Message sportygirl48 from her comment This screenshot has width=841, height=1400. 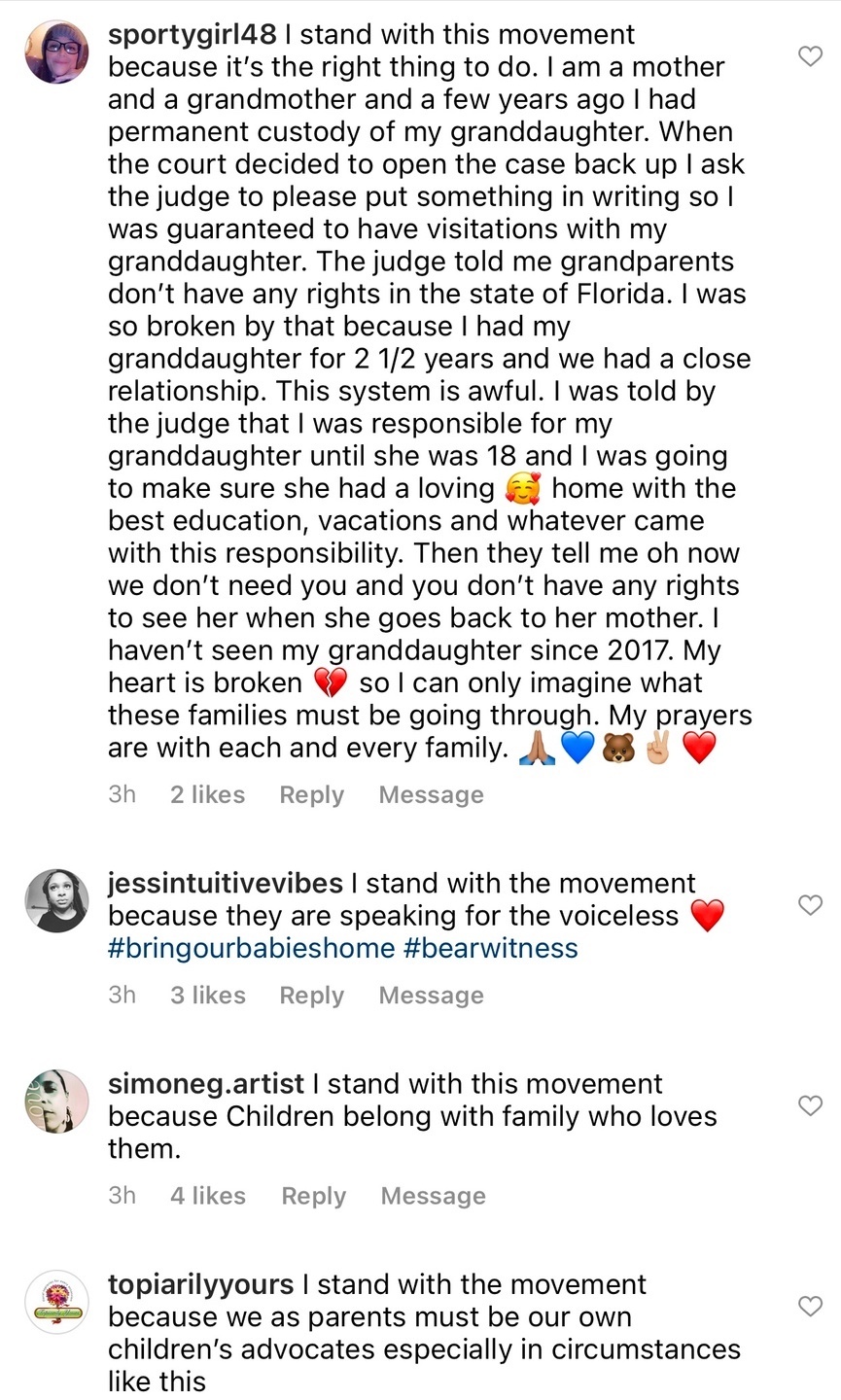point(431,794)
